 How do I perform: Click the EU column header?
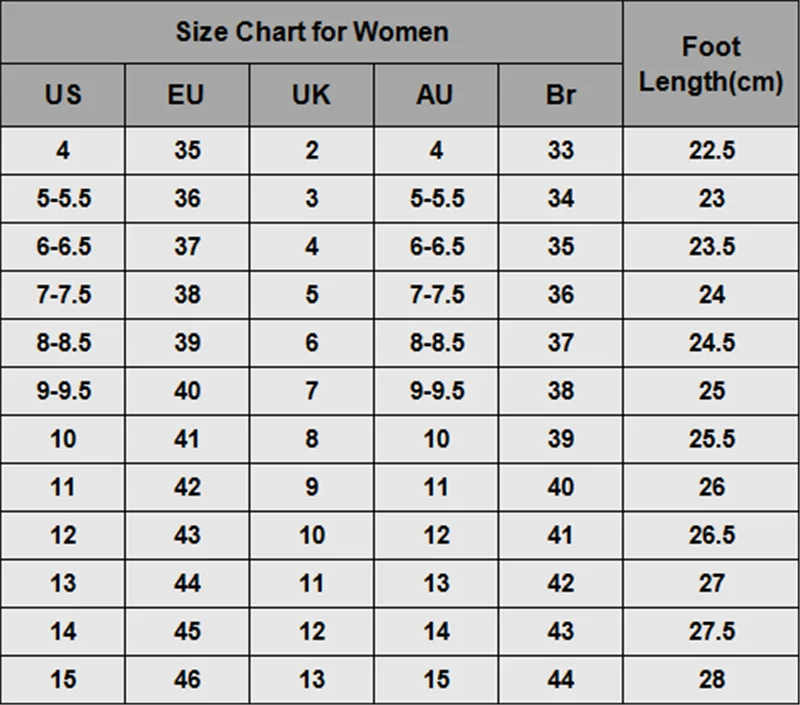click(186, 94)
